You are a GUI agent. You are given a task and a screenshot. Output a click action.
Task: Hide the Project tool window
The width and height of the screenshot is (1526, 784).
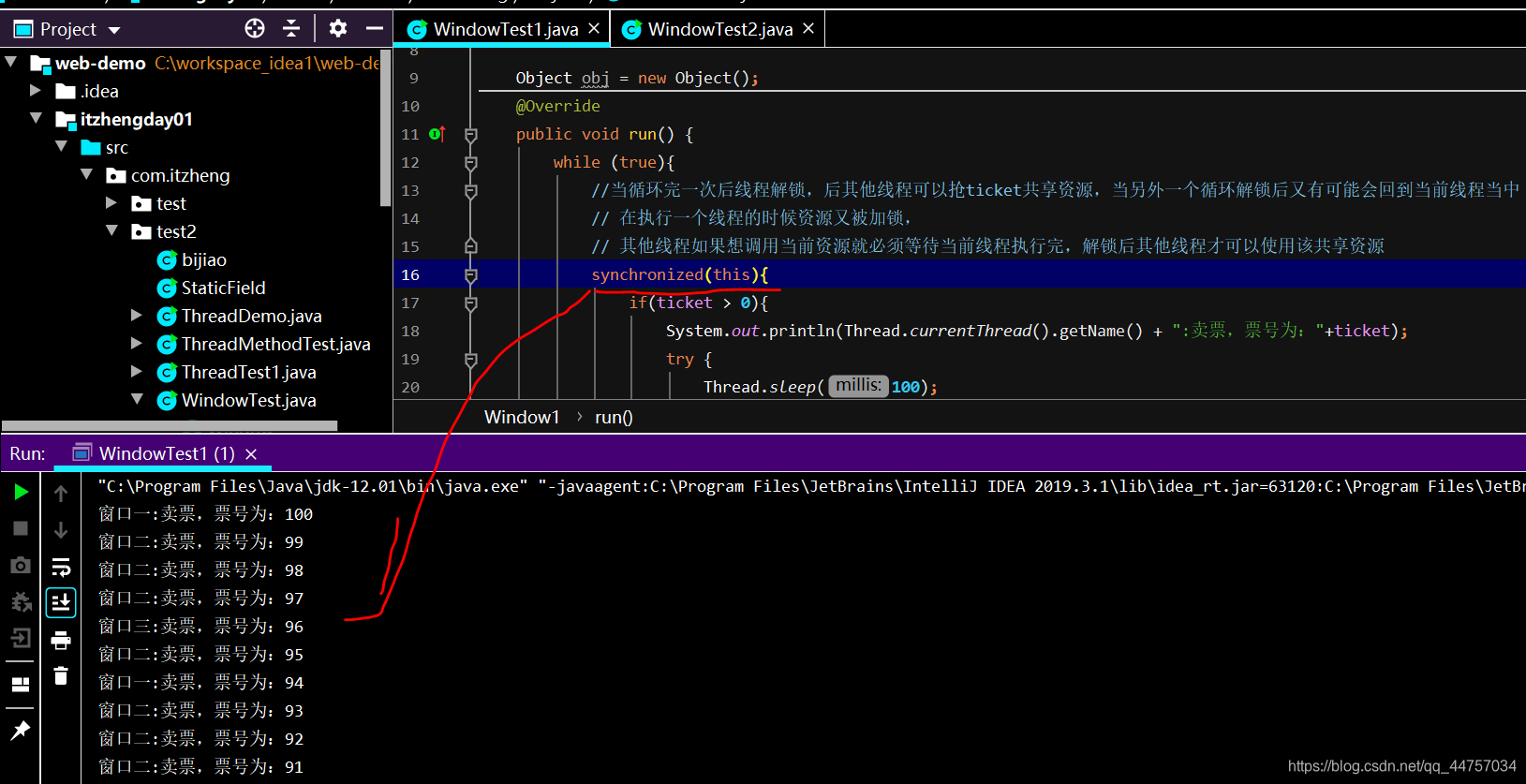(x=374, y=28)
